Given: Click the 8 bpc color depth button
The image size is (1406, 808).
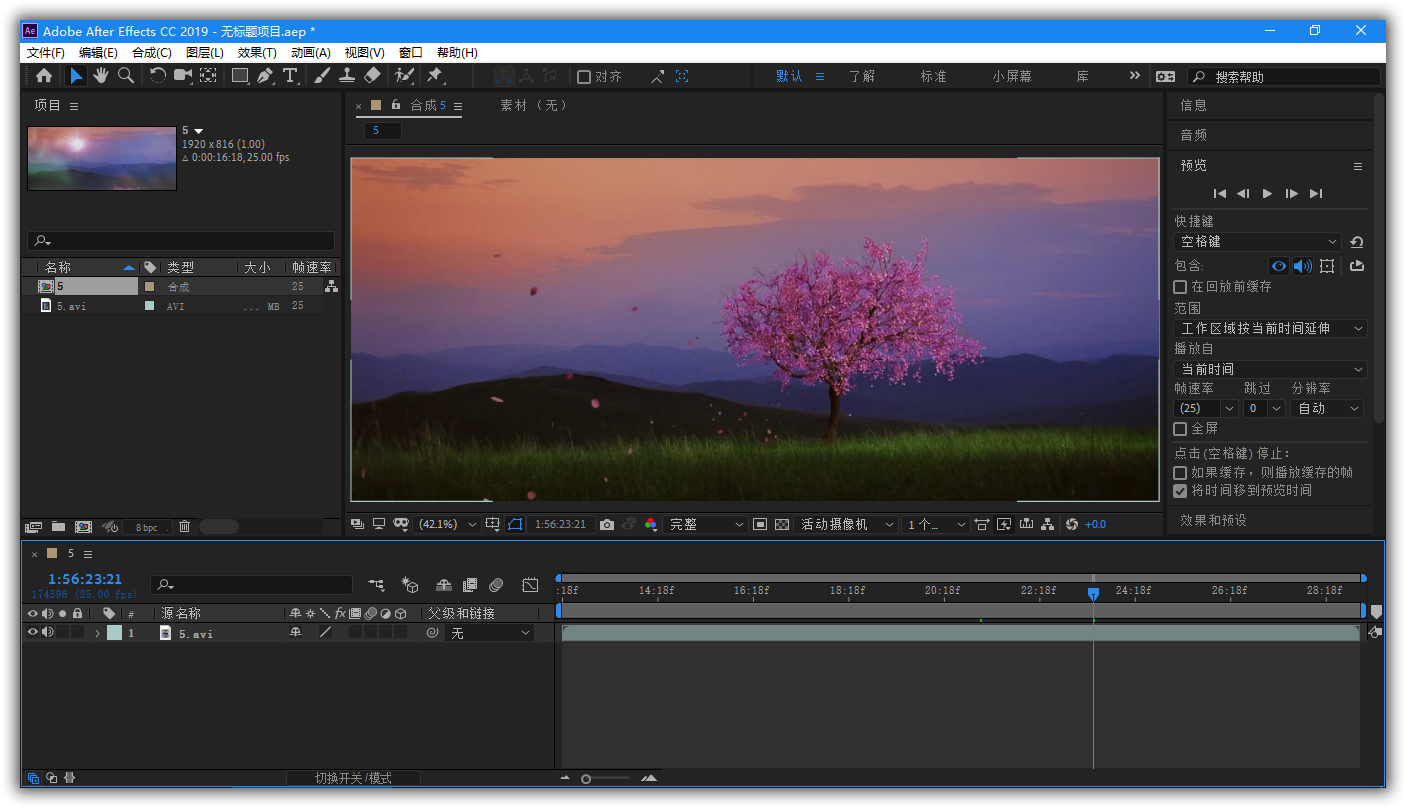Looking at the screenshot, I should click(x=147, y=527).
